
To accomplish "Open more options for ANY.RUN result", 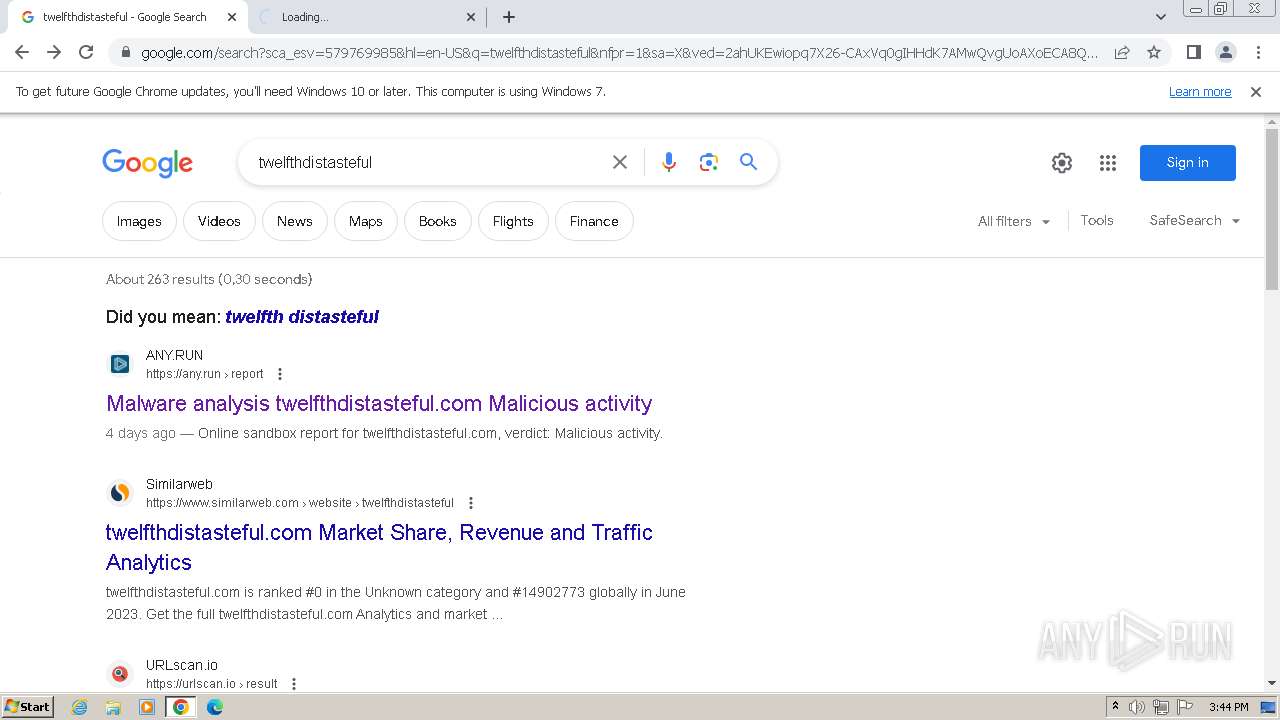I will tap(280, 374).
